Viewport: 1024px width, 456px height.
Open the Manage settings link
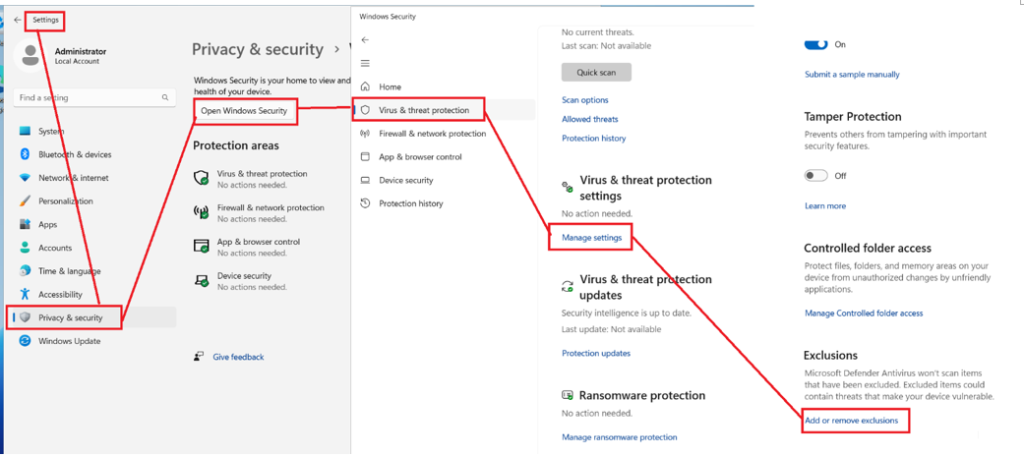(x=592, y=238)
